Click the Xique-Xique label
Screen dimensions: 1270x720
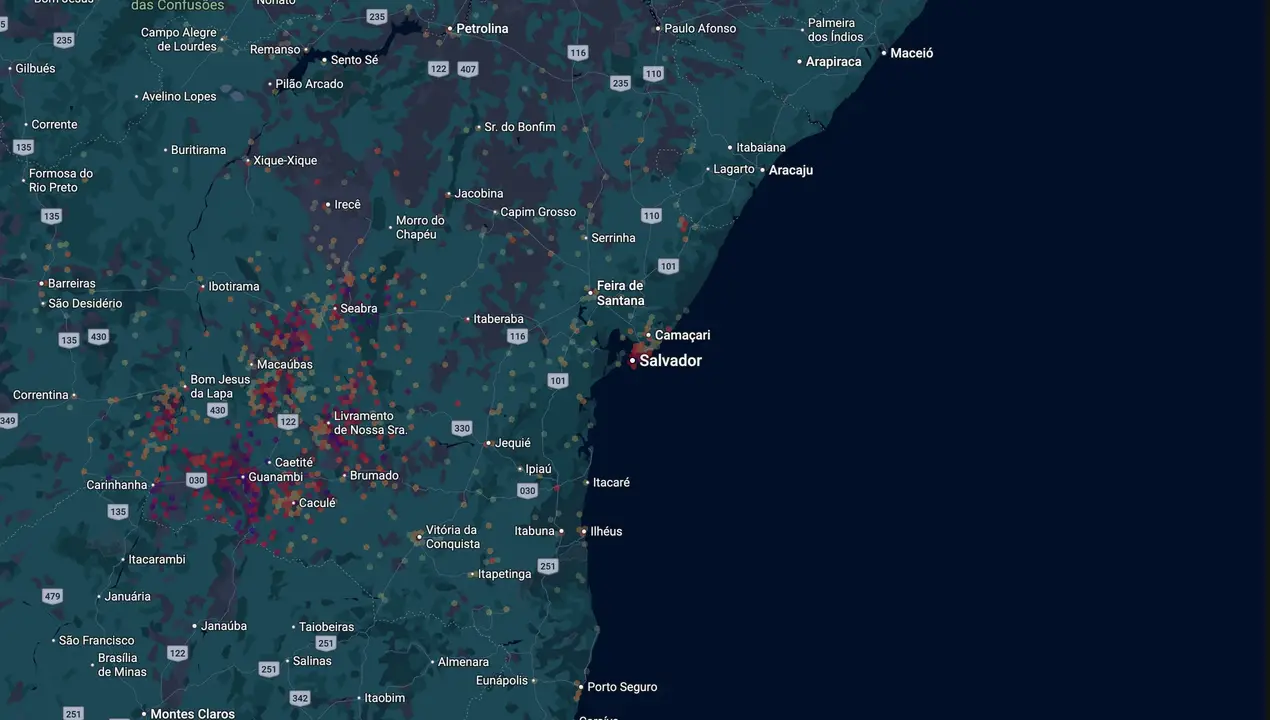[285, 161]
